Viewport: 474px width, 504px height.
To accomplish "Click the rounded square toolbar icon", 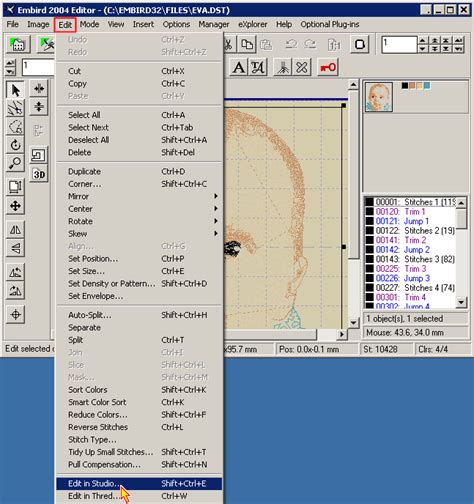I will [x=360, y=44].
